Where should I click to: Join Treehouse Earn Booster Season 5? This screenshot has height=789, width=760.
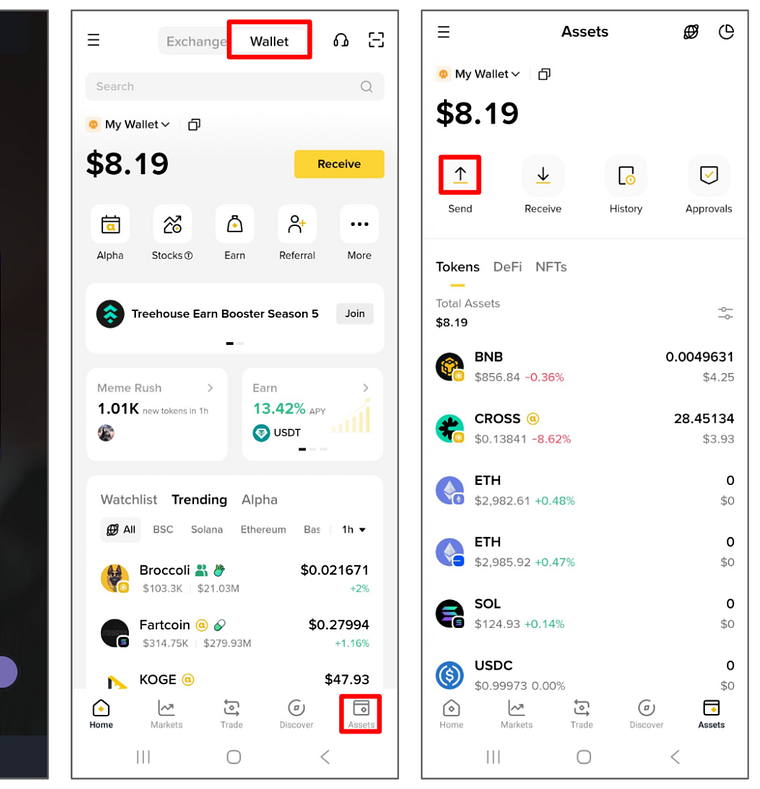pyautogui.click(x=355, y=313)
